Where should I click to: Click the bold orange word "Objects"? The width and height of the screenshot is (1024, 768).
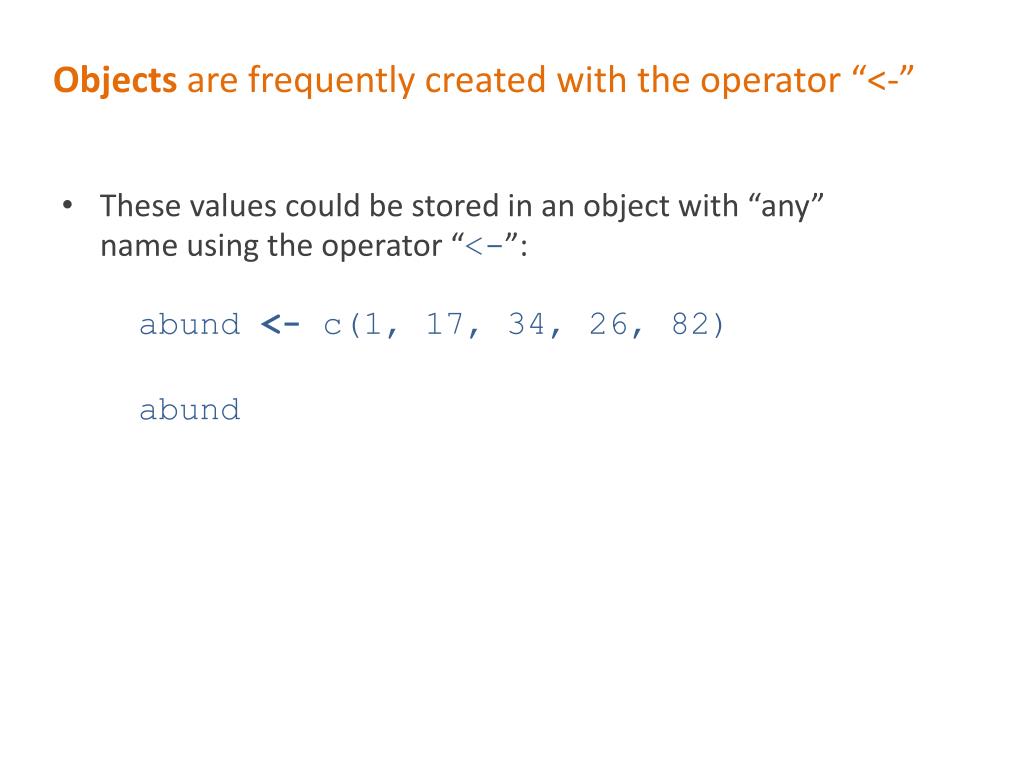115,81
